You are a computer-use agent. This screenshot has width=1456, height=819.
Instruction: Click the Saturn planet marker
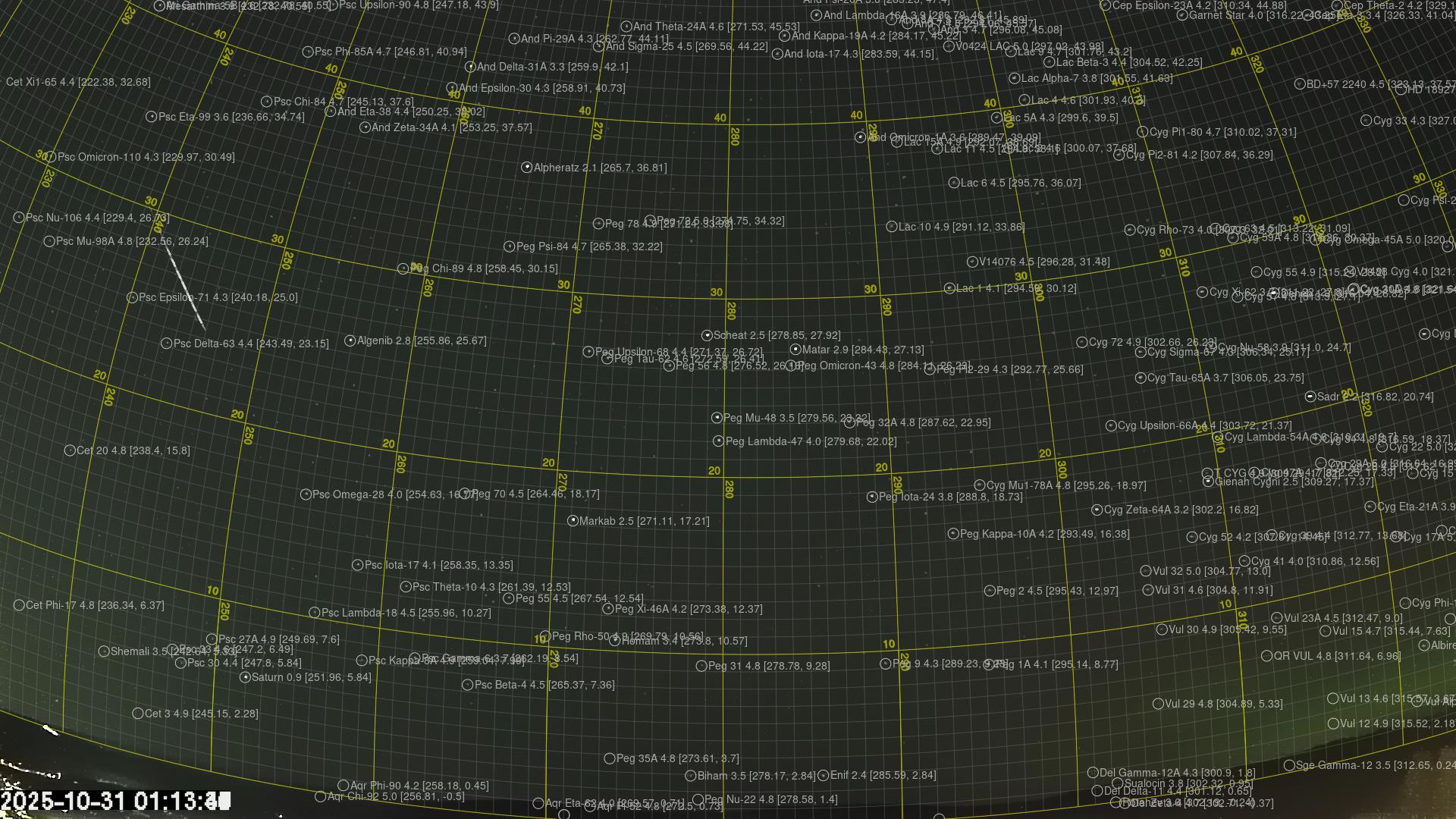[245, 677]
